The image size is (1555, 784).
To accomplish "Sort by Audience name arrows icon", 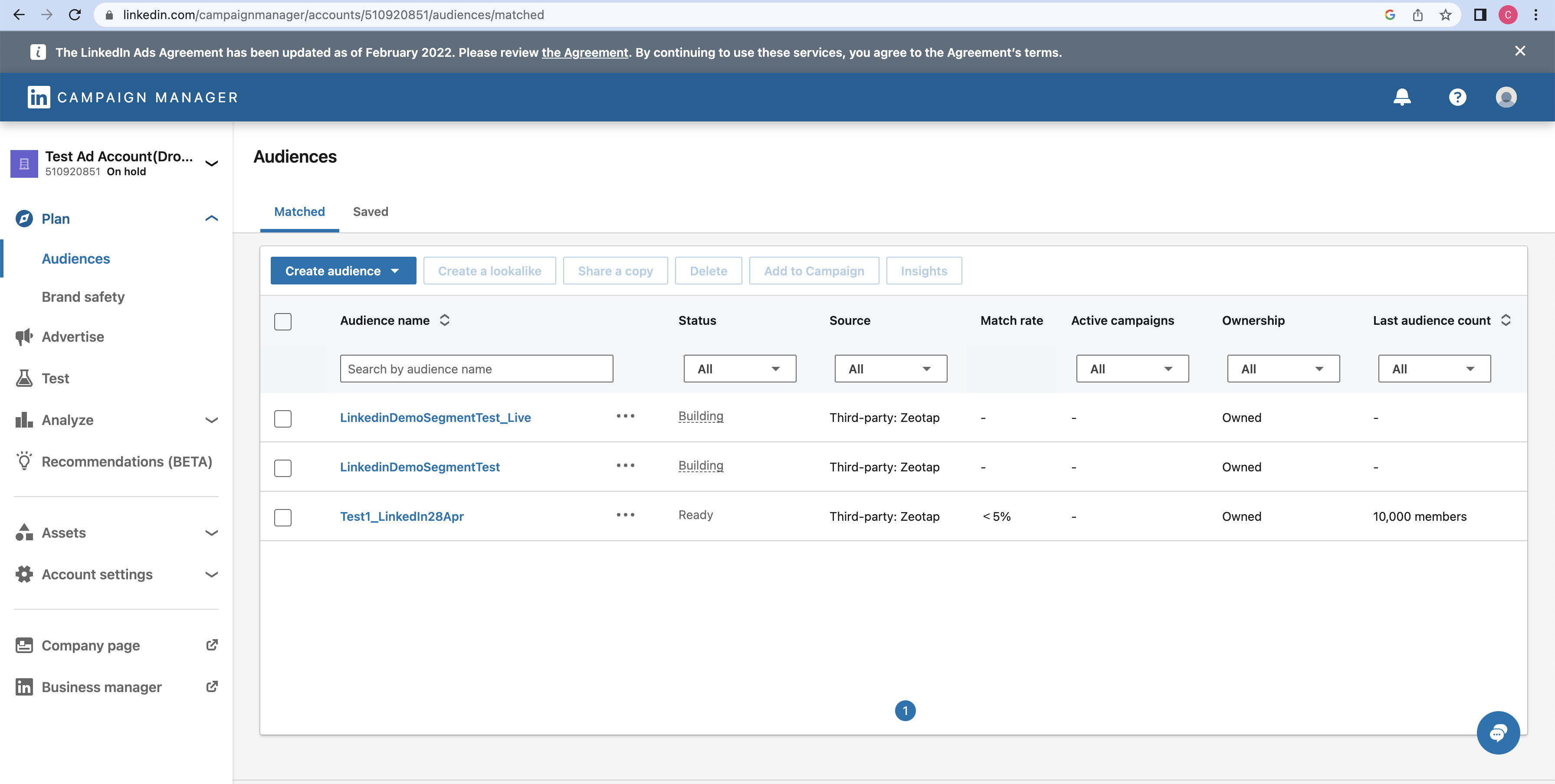I will tap(445, 320).
